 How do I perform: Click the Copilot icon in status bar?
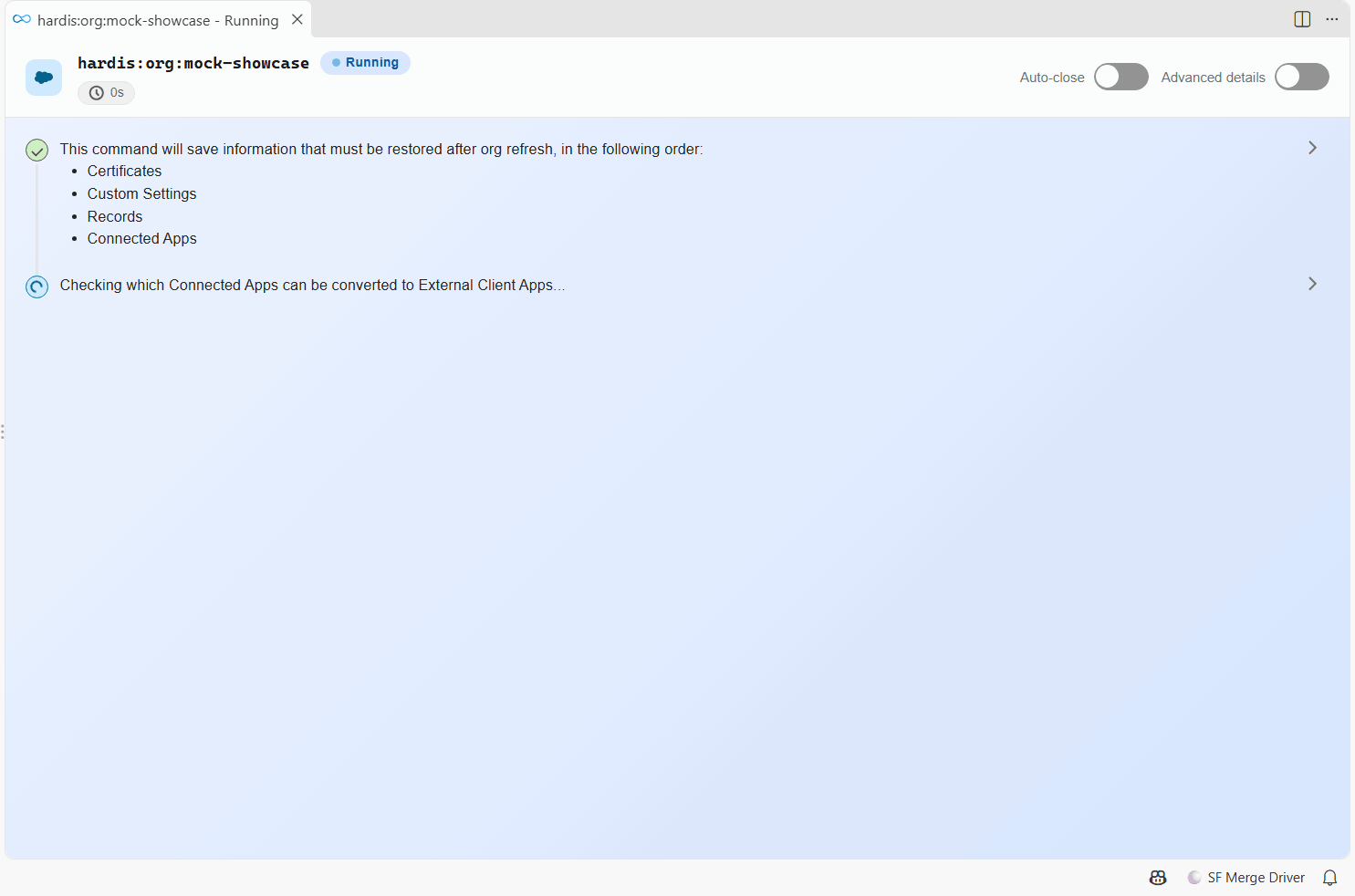tap(1158, 878)
